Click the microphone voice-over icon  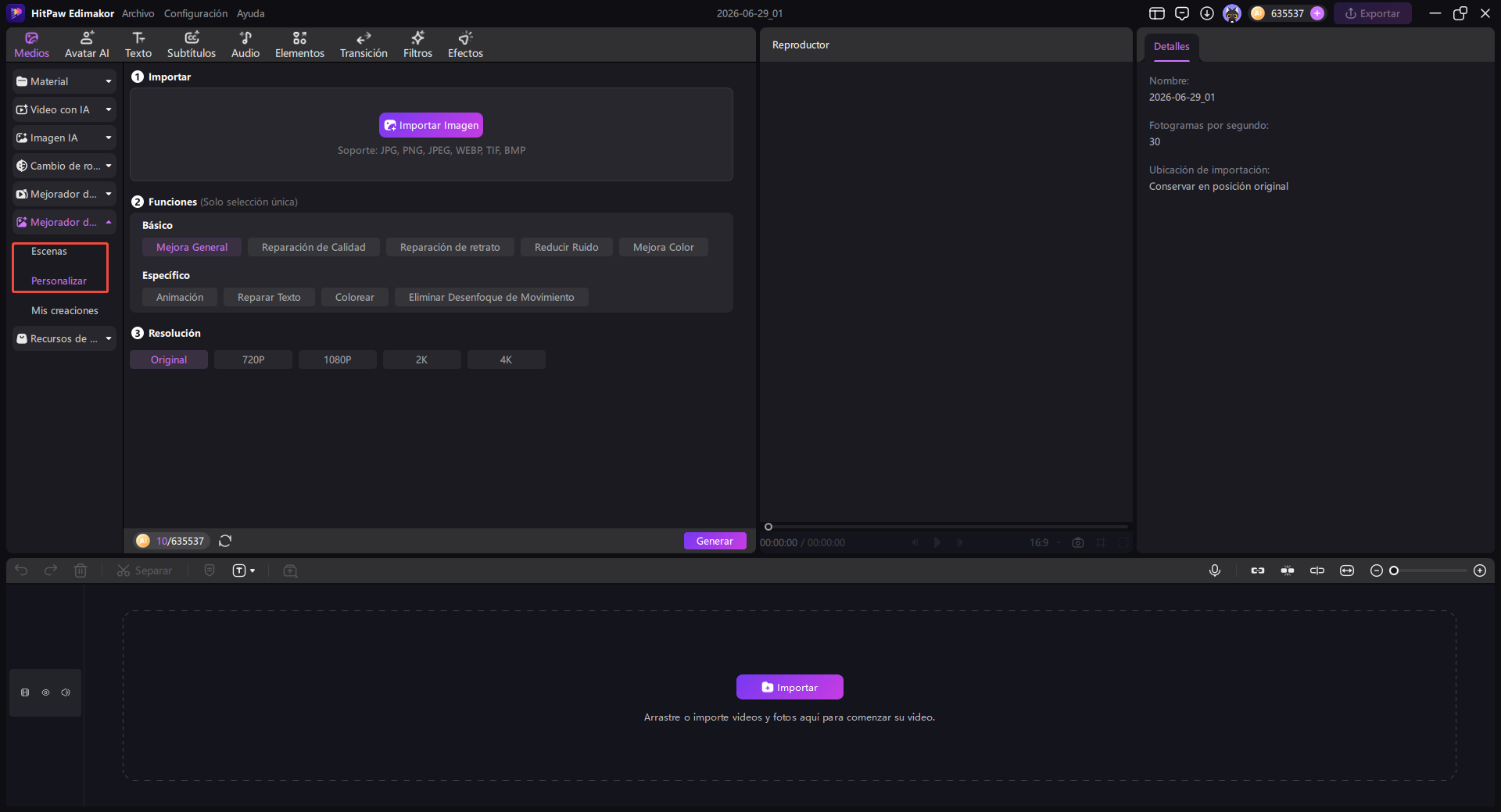[1215, 571]
